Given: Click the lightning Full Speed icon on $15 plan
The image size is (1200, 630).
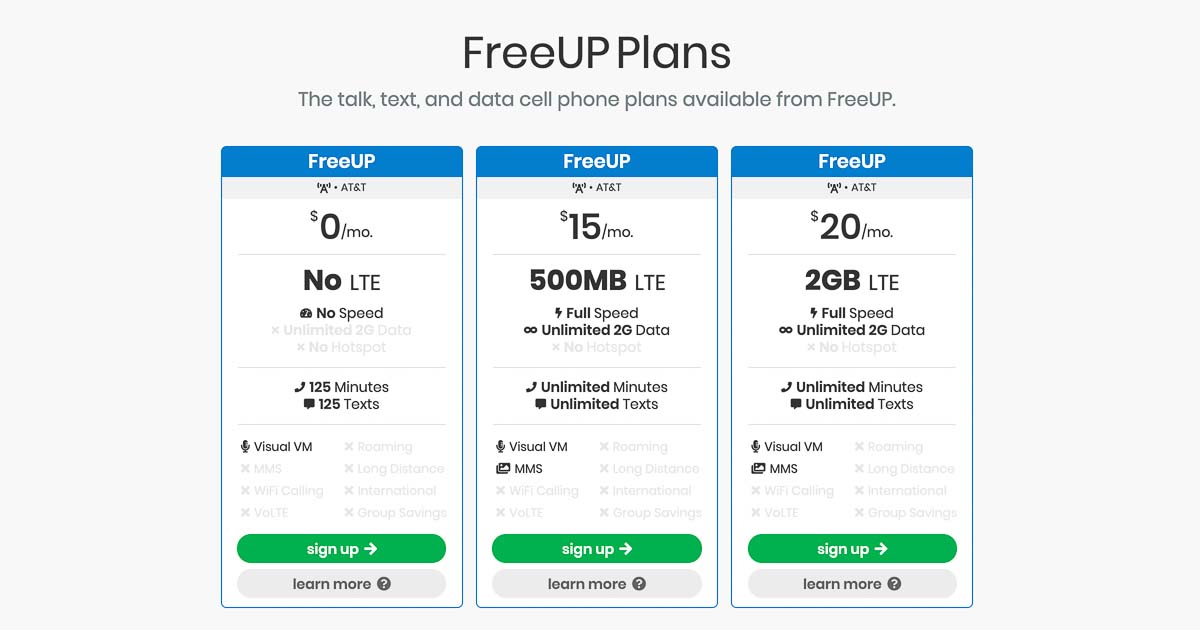Looking at the screenshot, I should 561,312.
